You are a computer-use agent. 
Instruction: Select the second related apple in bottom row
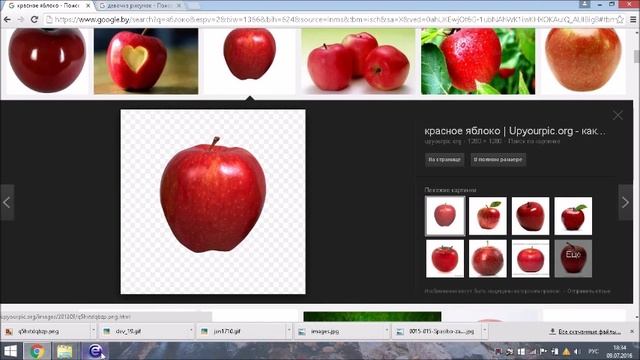tap(488, 259)
